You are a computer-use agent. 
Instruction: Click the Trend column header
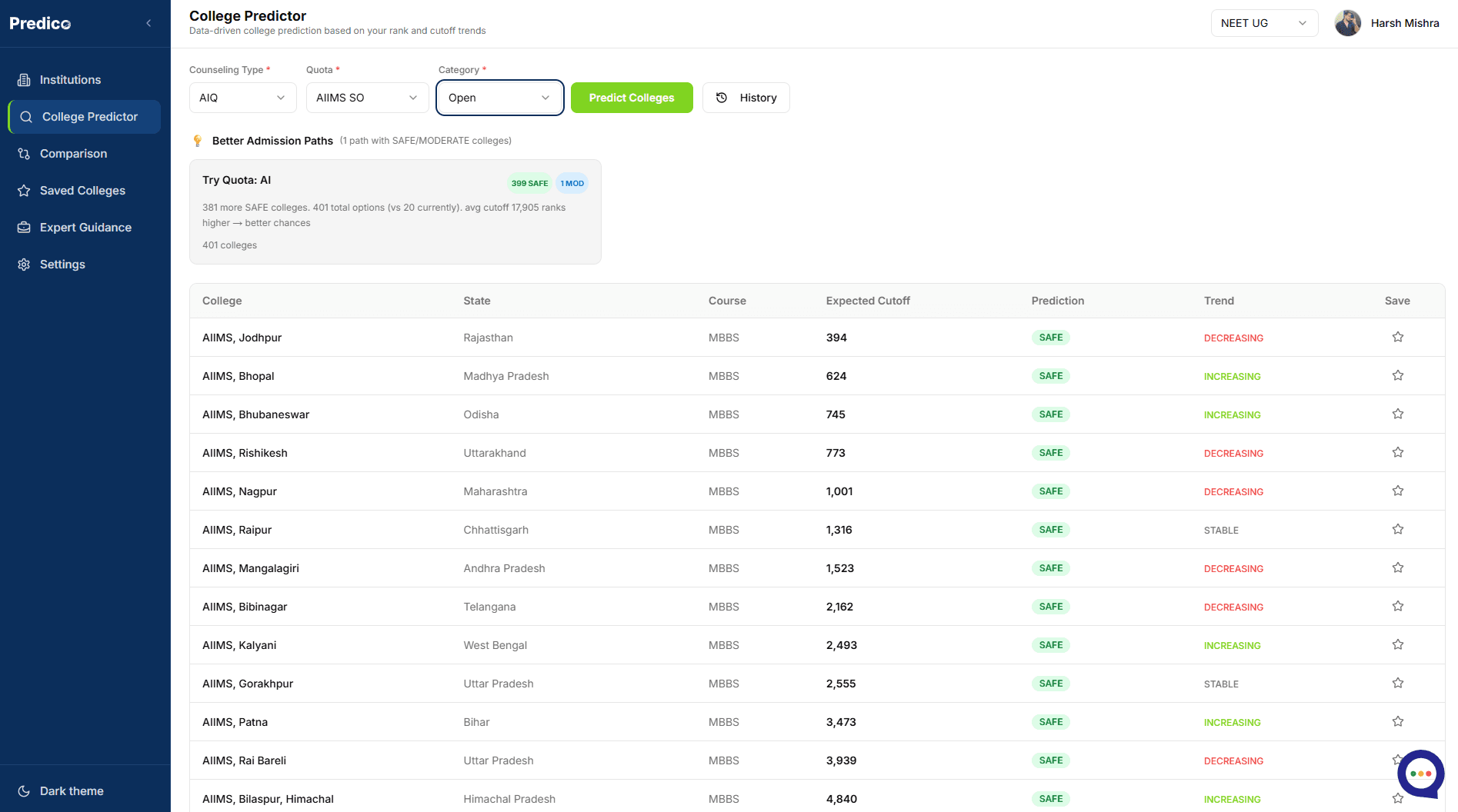1219,301
